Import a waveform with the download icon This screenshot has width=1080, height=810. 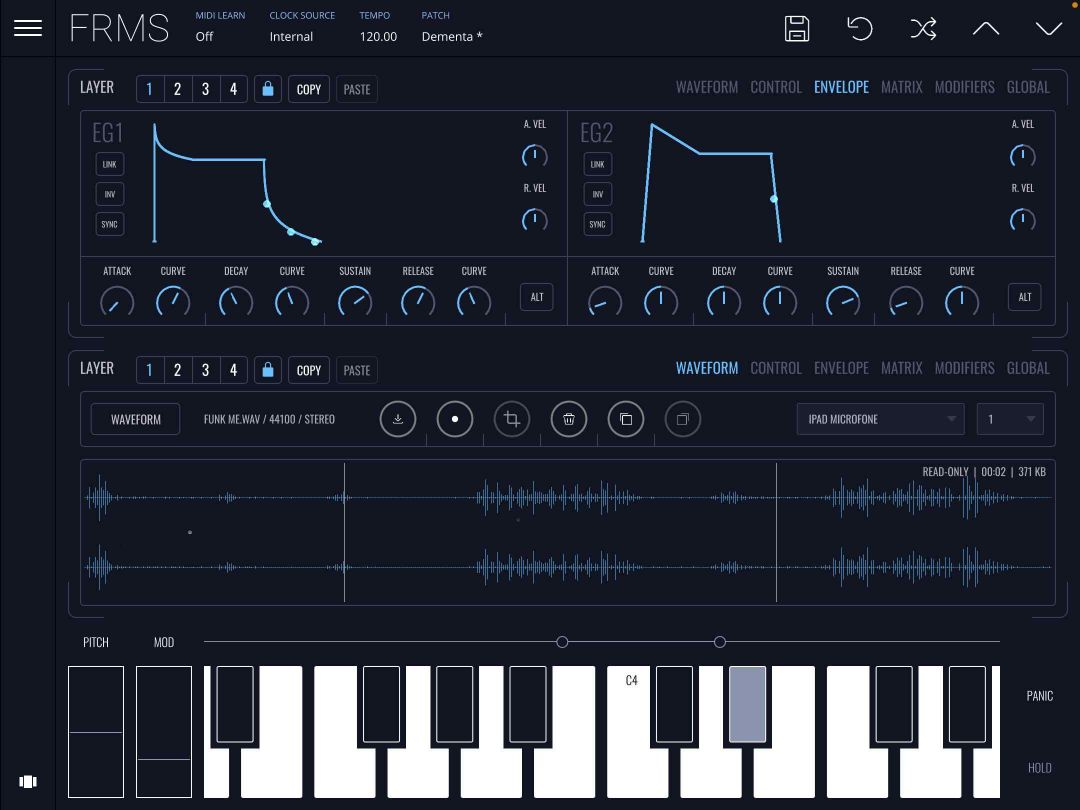coord(398,418)
